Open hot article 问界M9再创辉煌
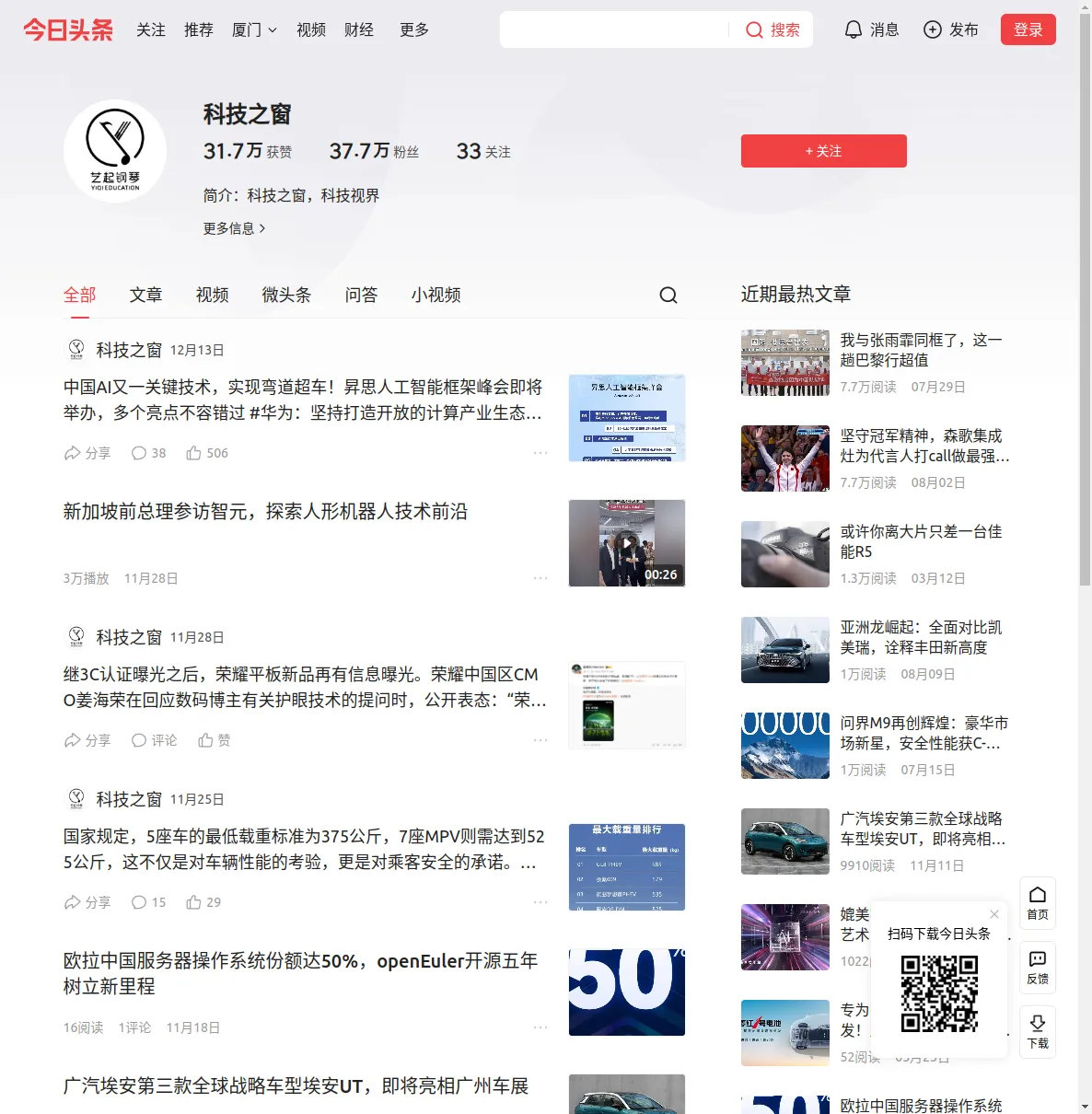 (x=924, y=733)
